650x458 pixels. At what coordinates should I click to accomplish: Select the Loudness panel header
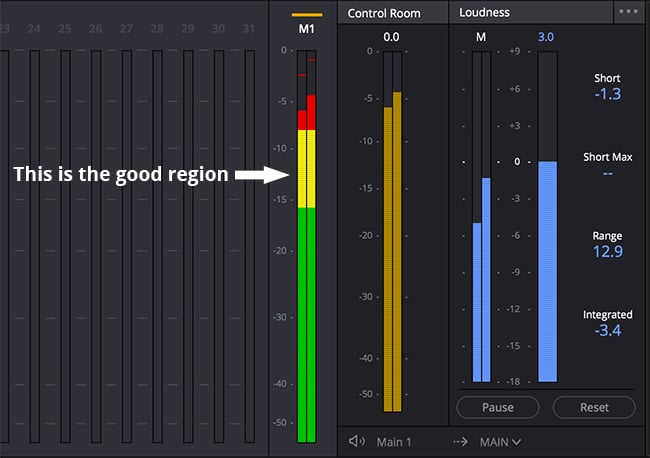pyautogui.click(x=484, y=13)
